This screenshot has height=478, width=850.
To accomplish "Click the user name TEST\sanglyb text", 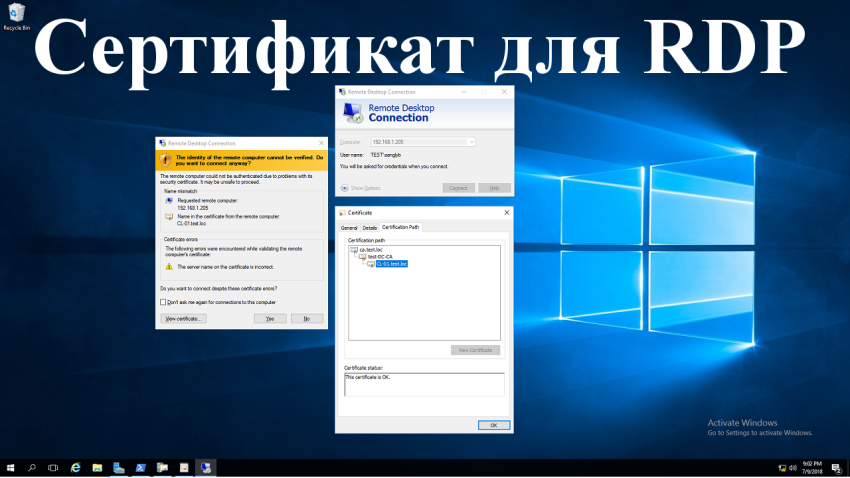I will pos(385,155).
